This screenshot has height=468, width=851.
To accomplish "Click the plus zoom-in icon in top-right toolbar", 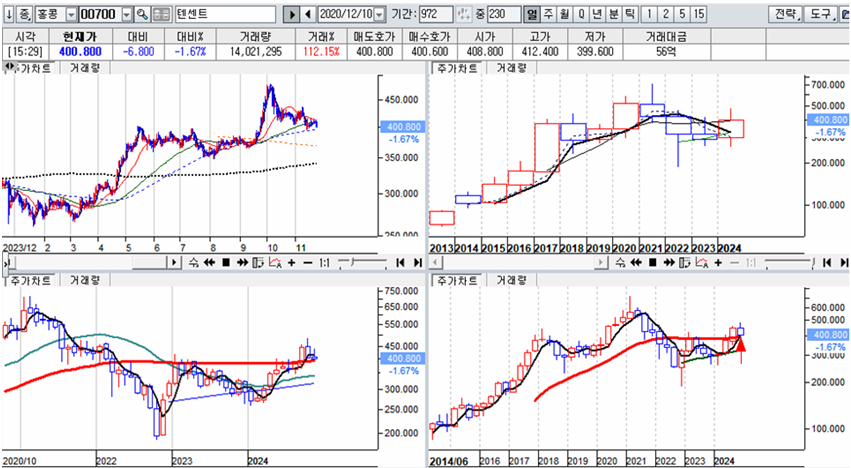I will point(718,263).
